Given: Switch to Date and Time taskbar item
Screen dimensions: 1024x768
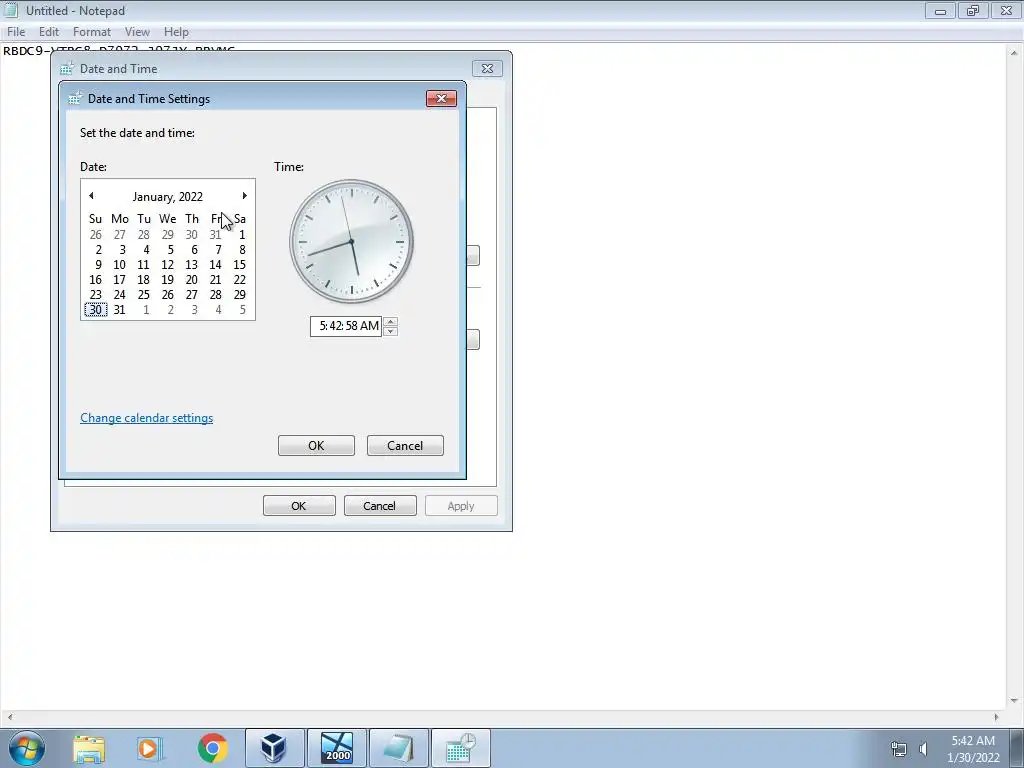Looking at the screenshot, I should pyautogui.click(x=461, y=748).
